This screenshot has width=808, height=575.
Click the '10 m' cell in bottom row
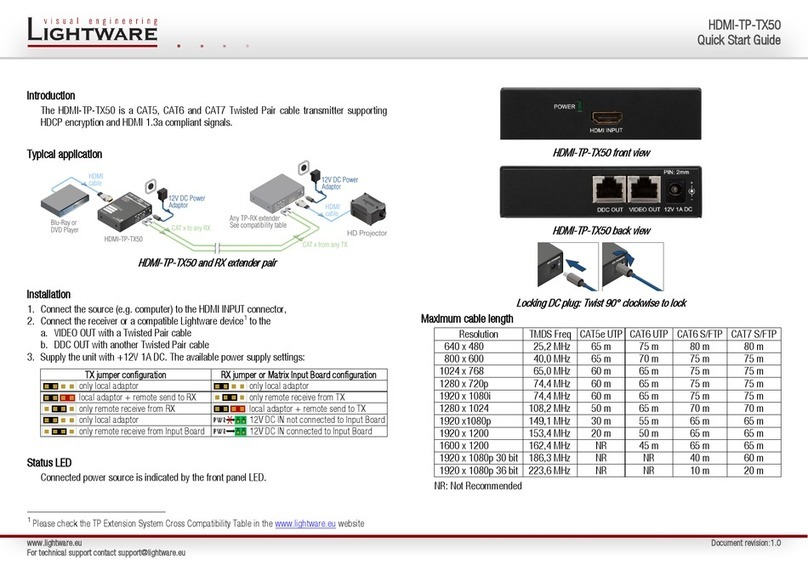point(699,471)
